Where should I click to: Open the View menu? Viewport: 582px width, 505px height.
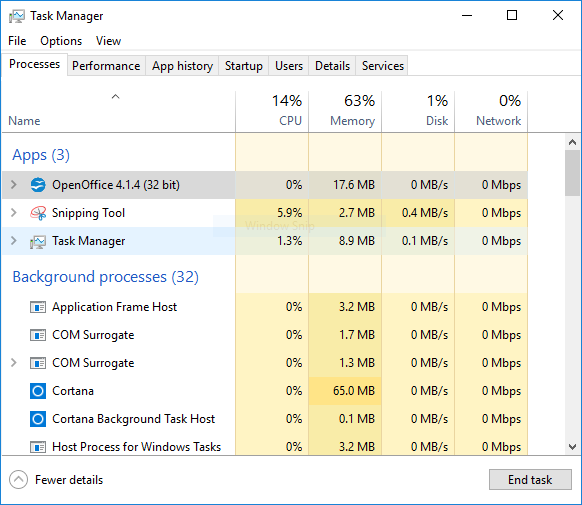point(108,41)
